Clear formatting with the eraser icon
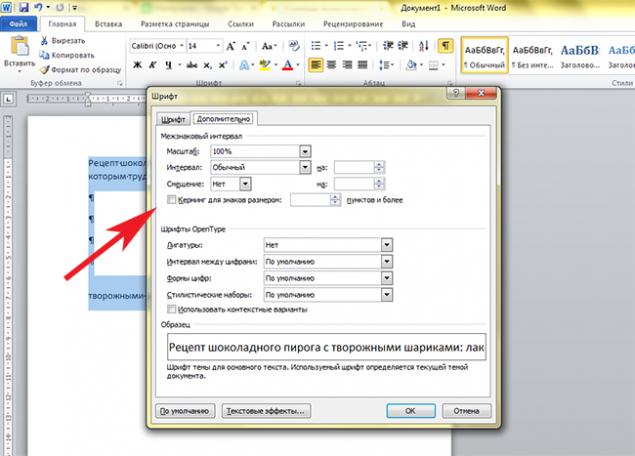This screenshot has width=635, height=456. (294, 46)
